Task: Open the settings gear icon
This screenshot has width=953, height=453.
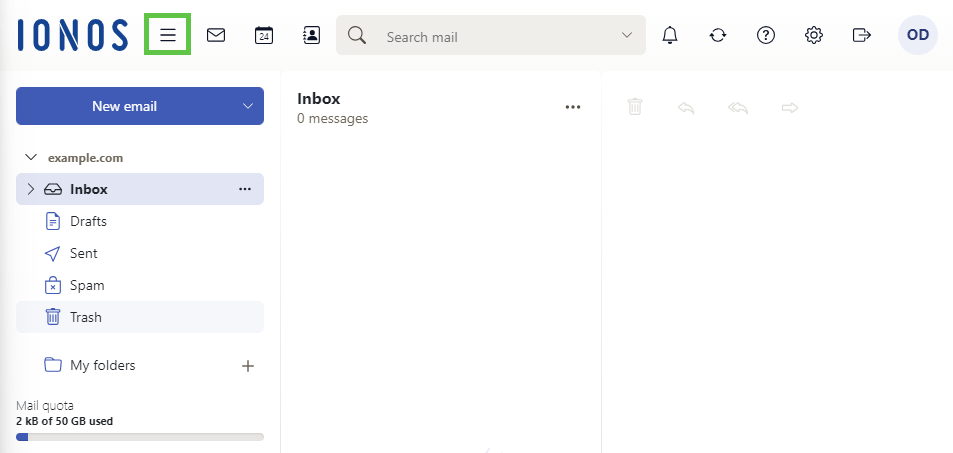Action: pyautogui.click(x=814, y=35)
